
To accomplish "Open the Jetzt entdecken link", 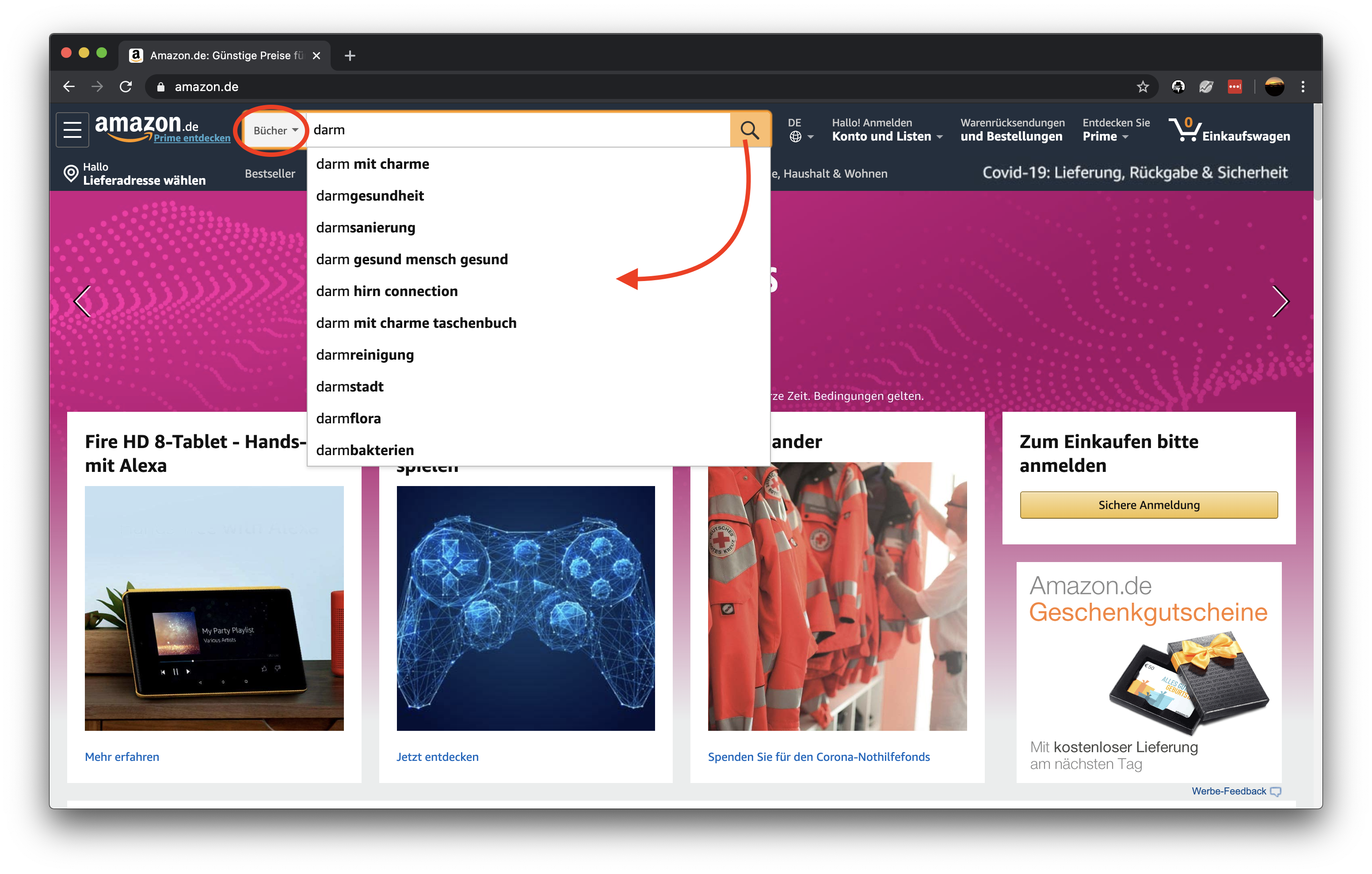I will pyautogui.click(x=437, y=756).
